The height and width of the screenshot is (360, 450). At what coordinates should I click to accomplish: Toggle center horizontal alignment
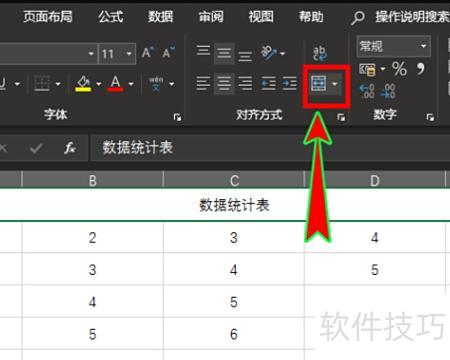tap(224, 83)
